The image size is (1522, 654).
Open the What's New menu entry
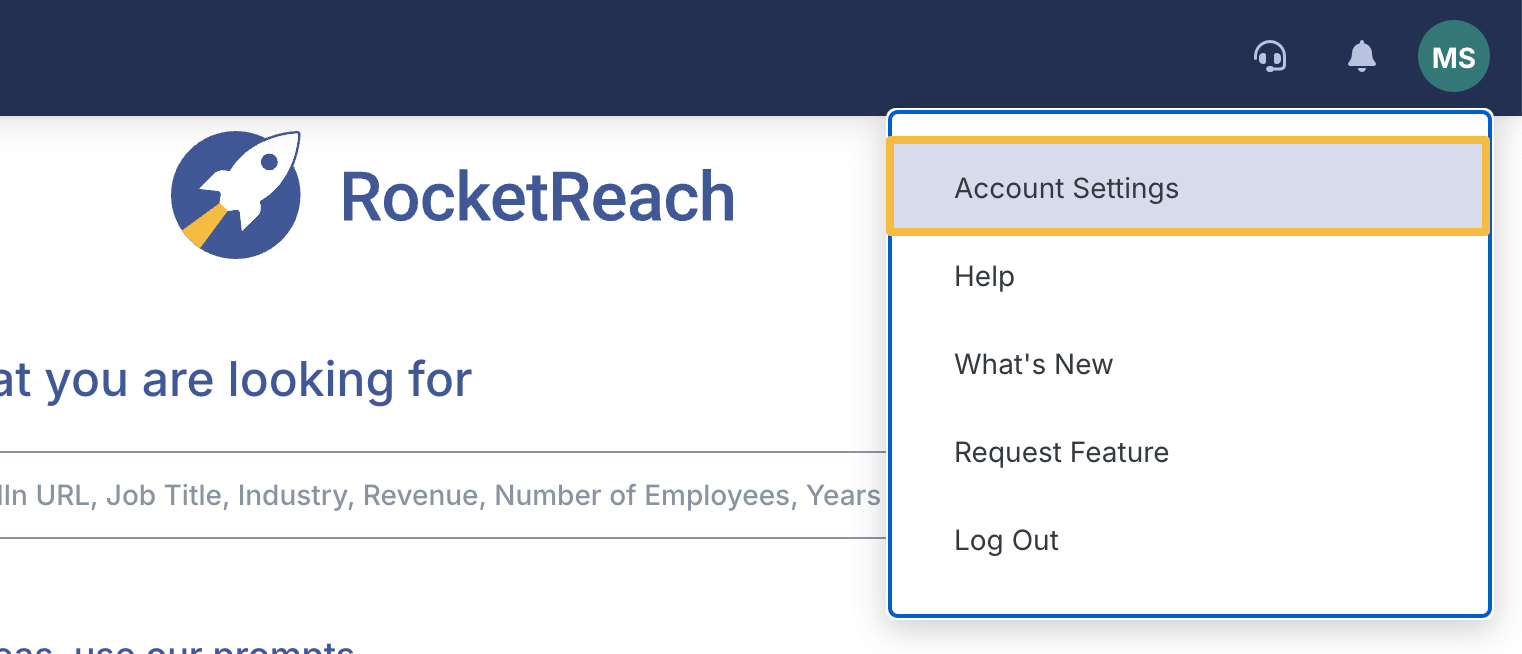tap(1033, 364)
